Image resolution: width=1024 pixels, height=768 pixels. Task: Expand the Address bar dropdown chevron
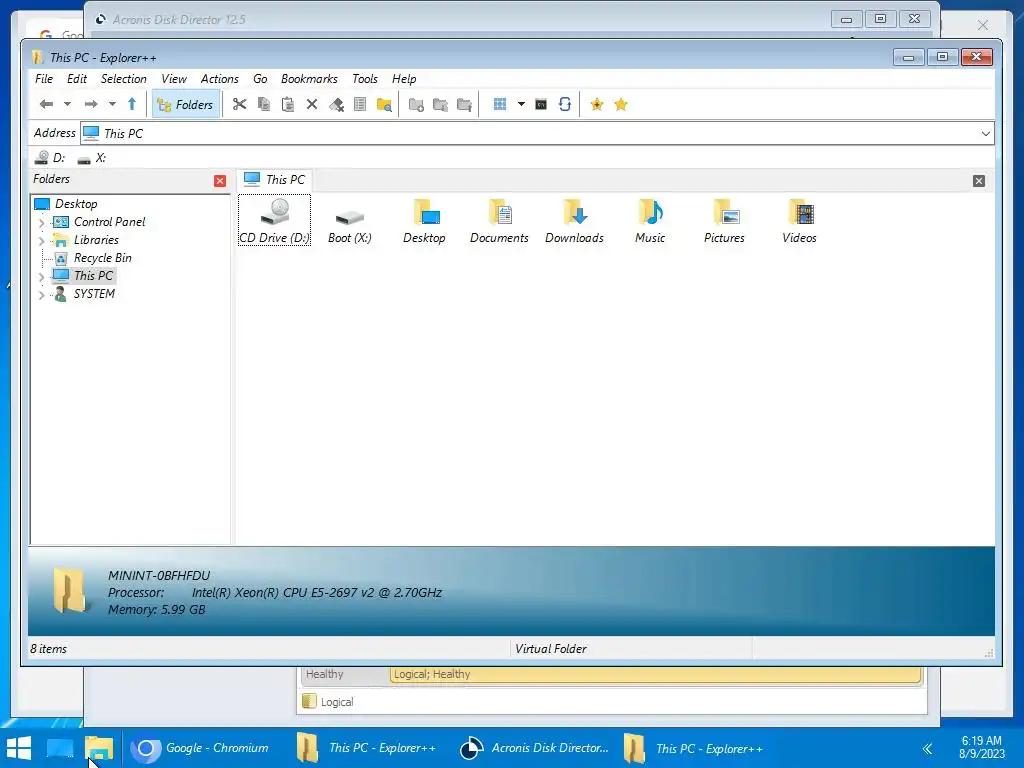pos(985,134)
